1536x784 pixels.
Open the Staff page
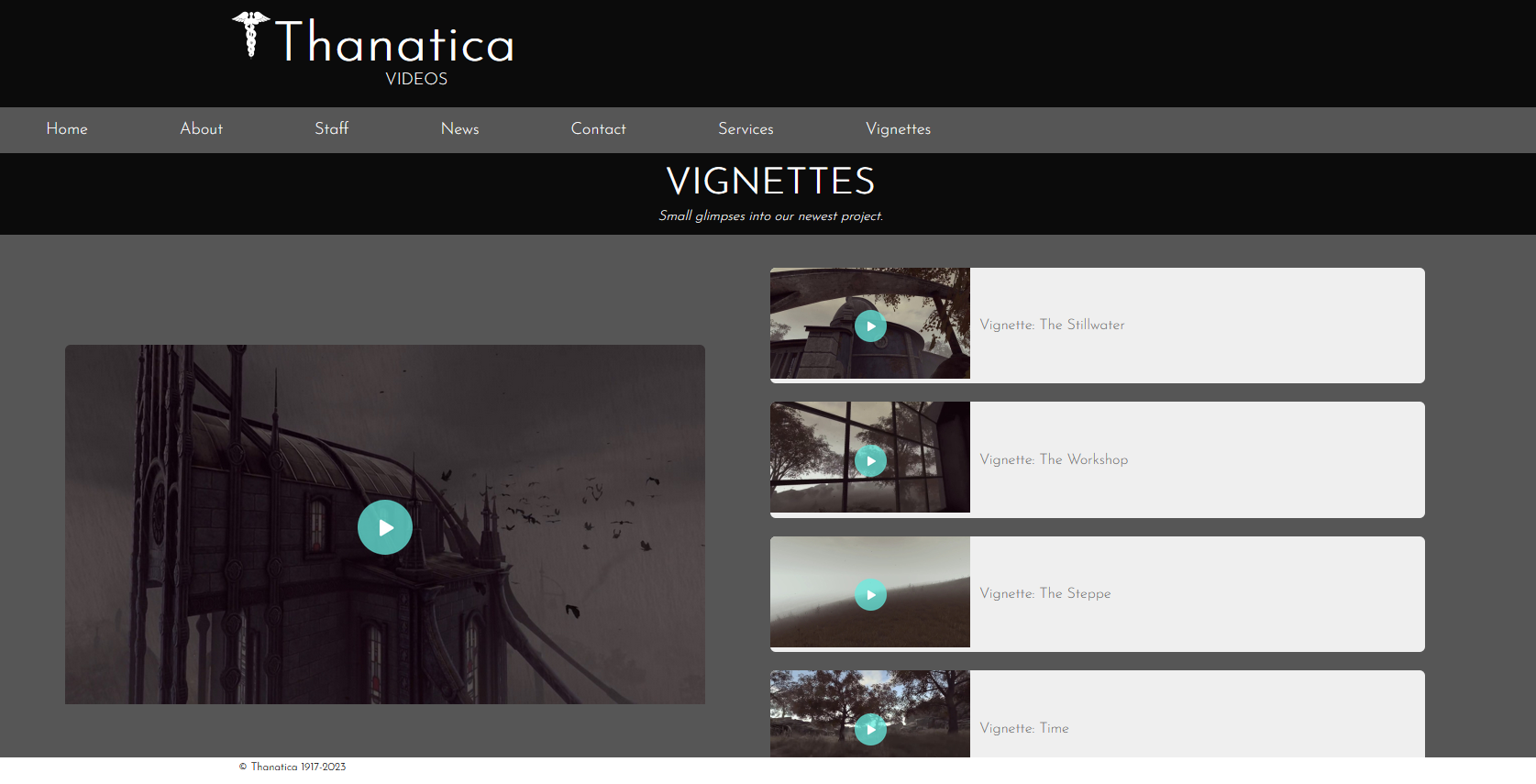pos(332,129)
